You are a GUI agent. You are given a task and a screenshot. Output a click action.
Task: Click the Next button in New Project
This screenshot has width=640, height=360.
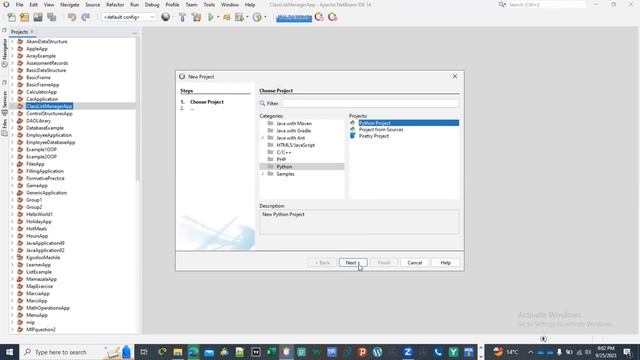pyautogui.click(x=353, y=262)
